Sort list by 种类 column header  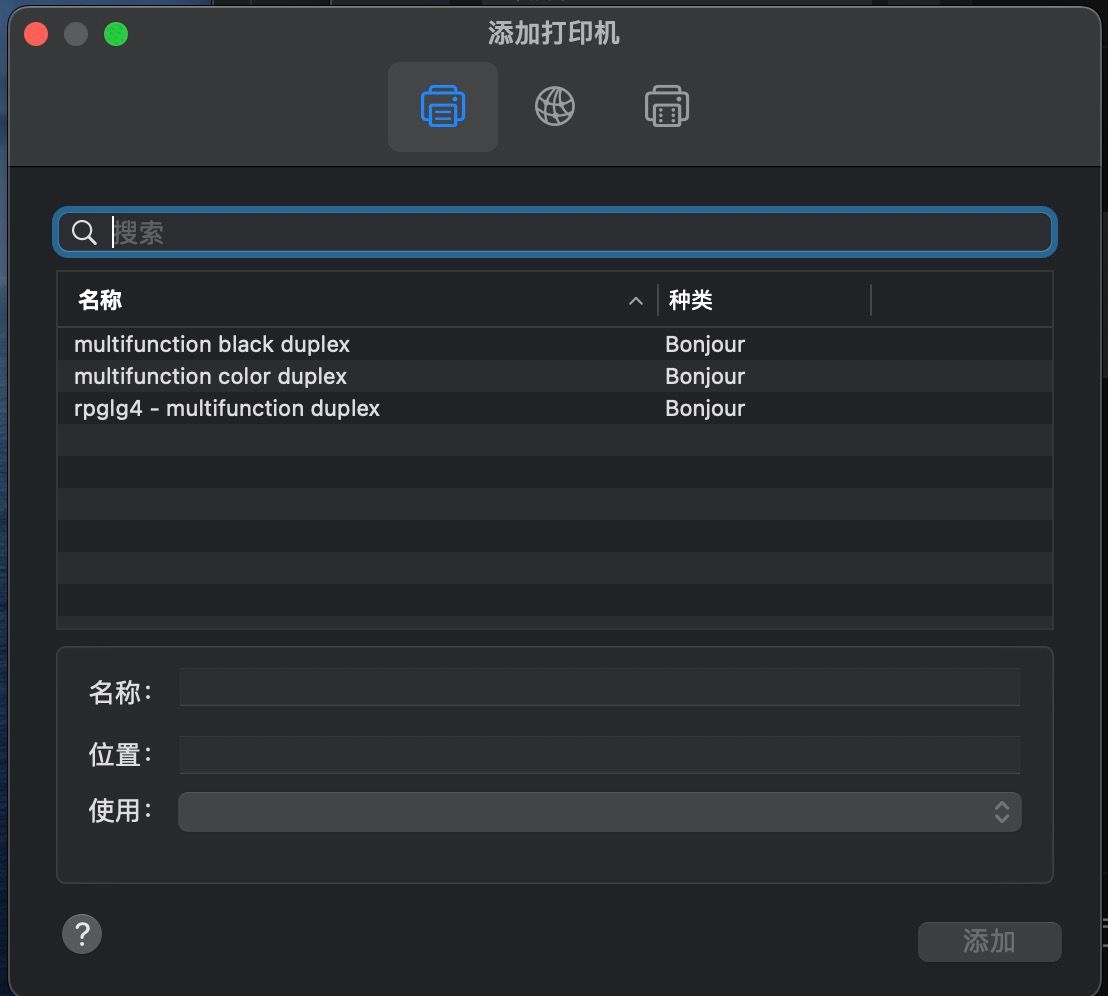pyautogui.click(x=764, y=300)
